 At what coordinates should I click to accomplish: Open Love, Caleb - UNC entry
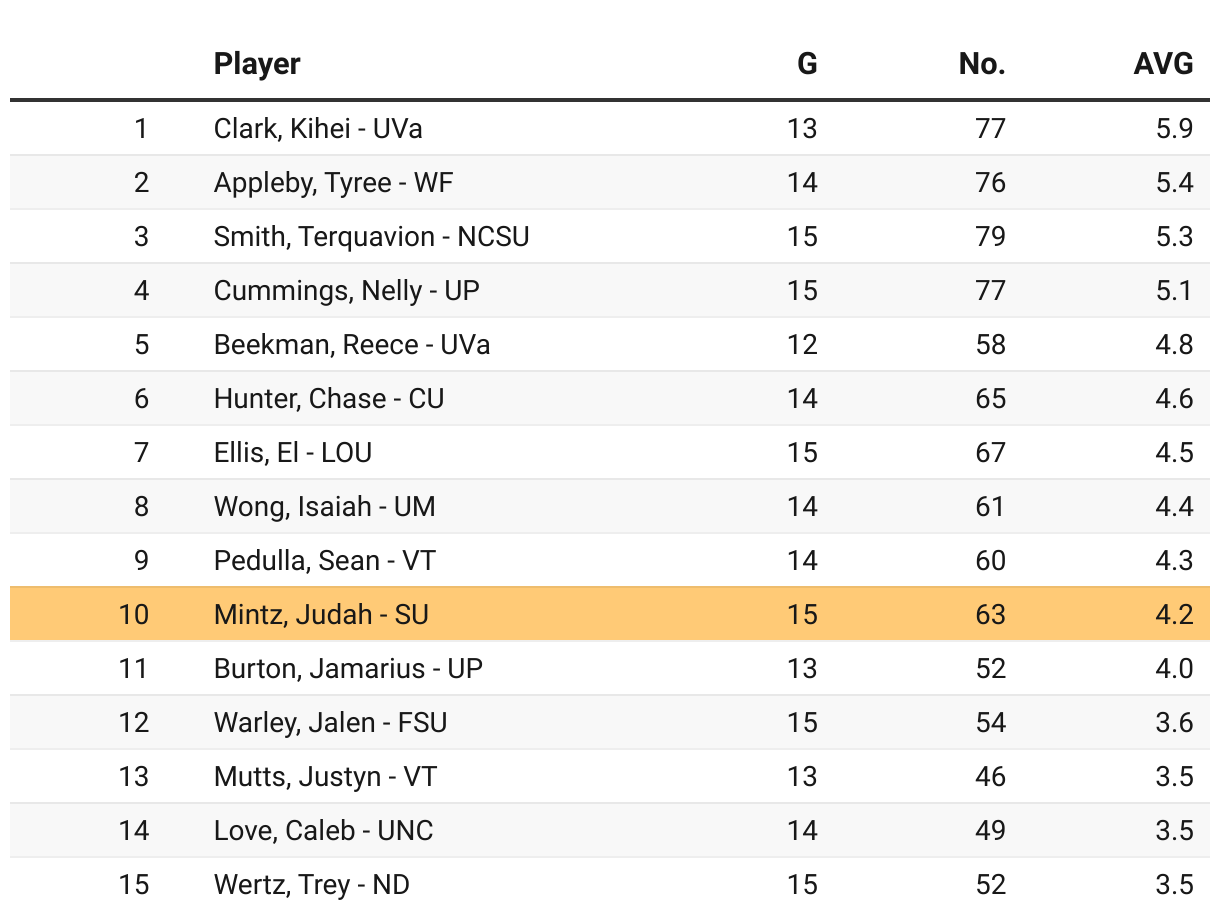[323, 830]
